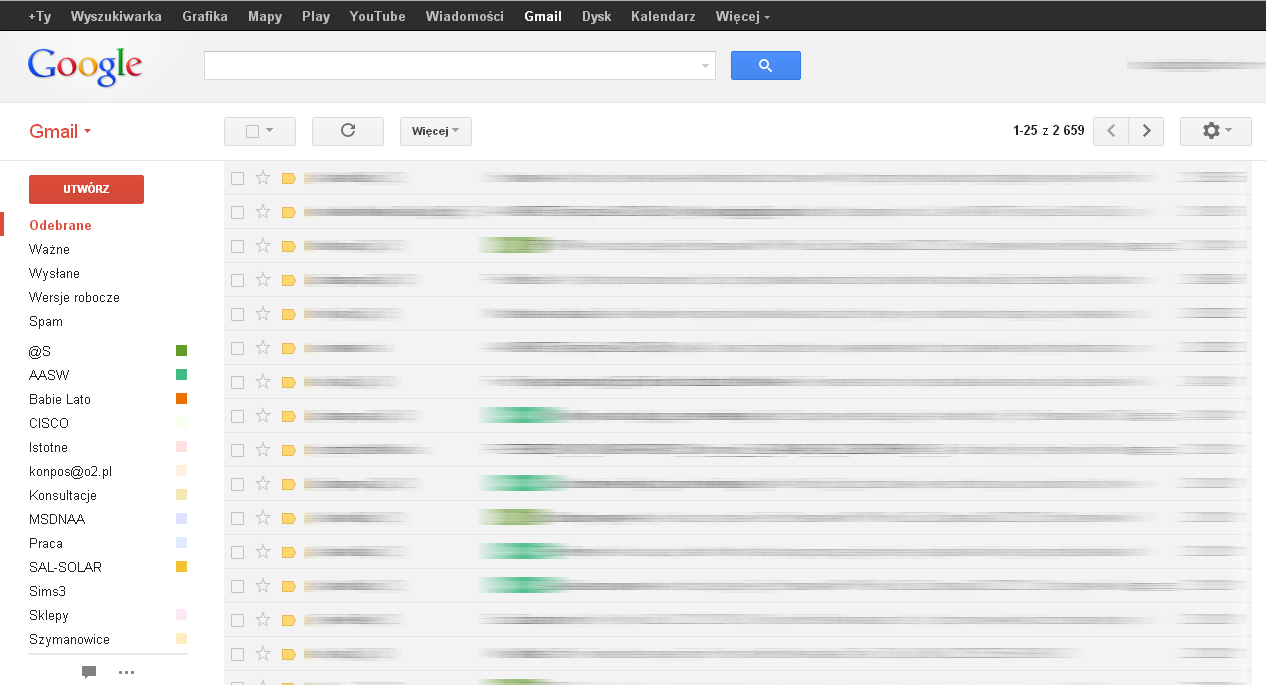Click the swatch next to Konsultacje label
Viewport: 1266px width, 685px height.
click(x=181, y=495)
